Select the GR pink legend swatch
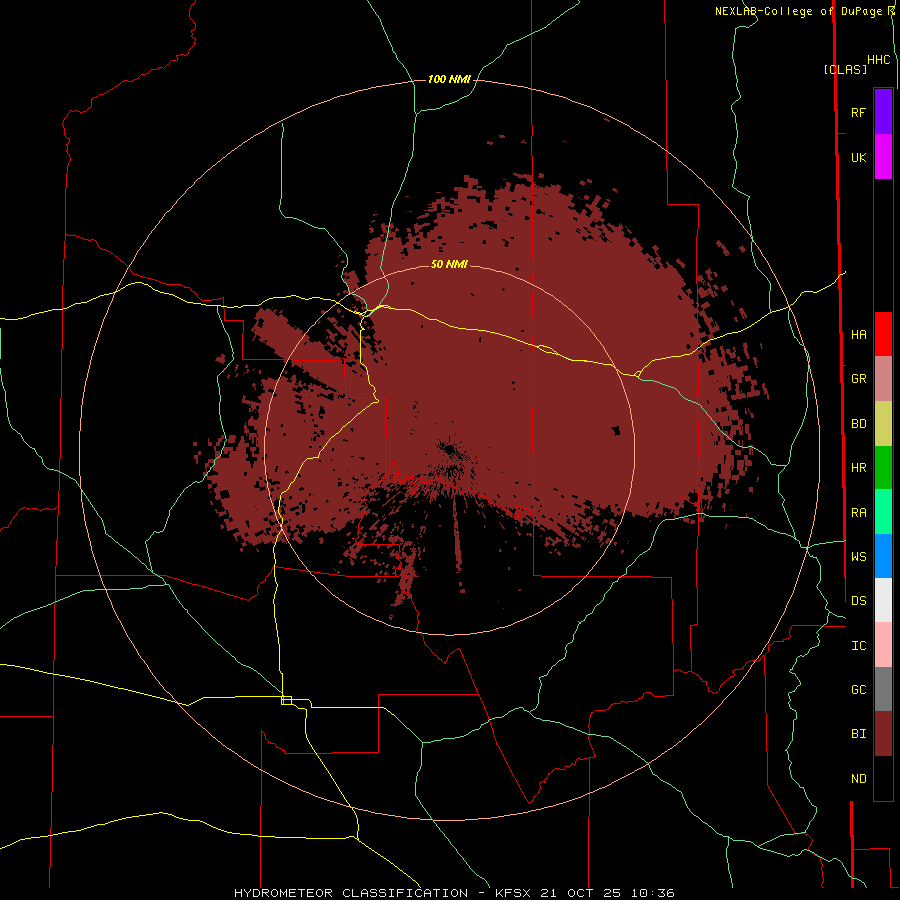900x900 pixels. point(883,379)
